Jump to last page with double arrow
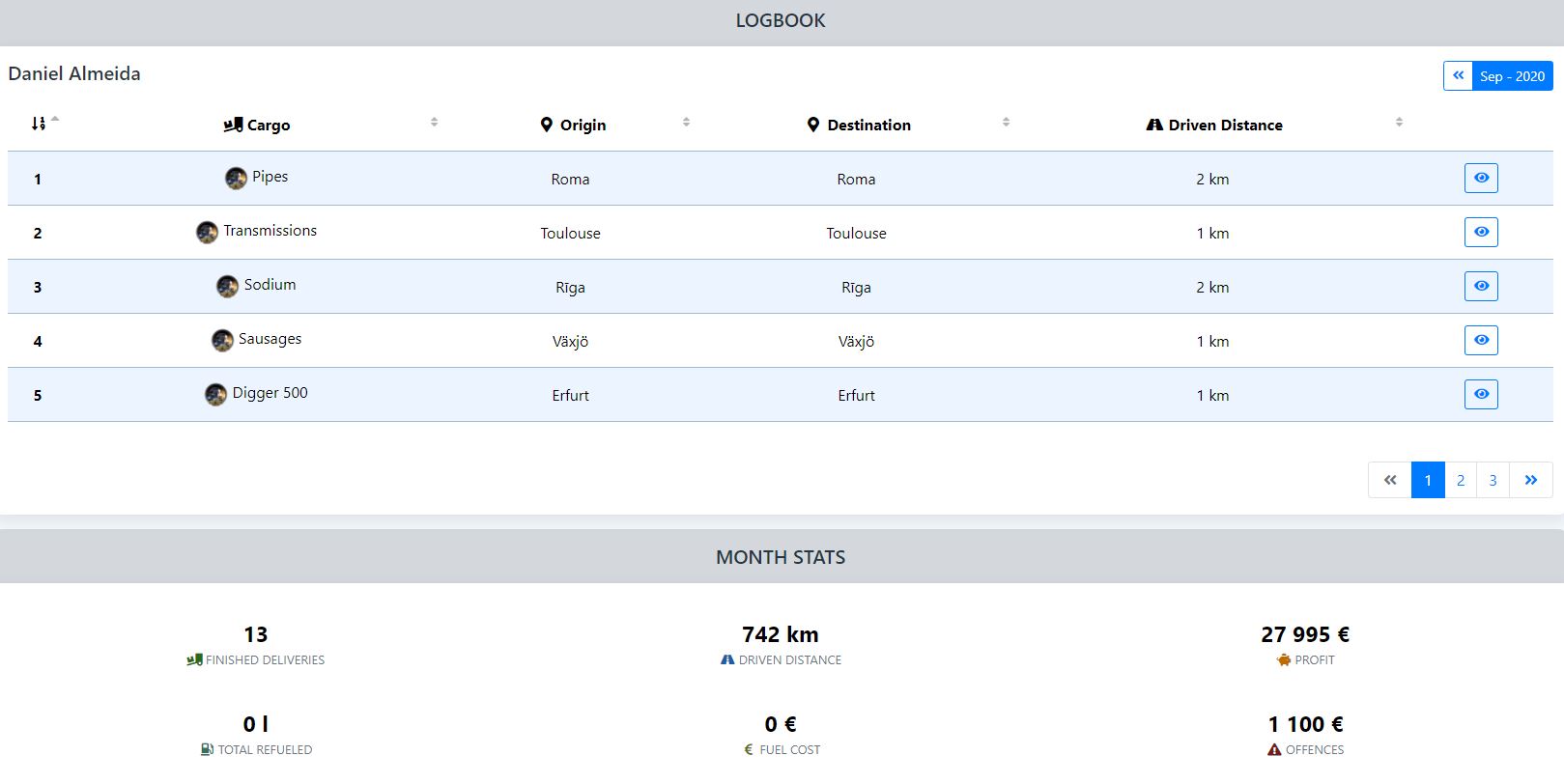The width and height of the screenshot is (1564, 784). (1530, 480)
